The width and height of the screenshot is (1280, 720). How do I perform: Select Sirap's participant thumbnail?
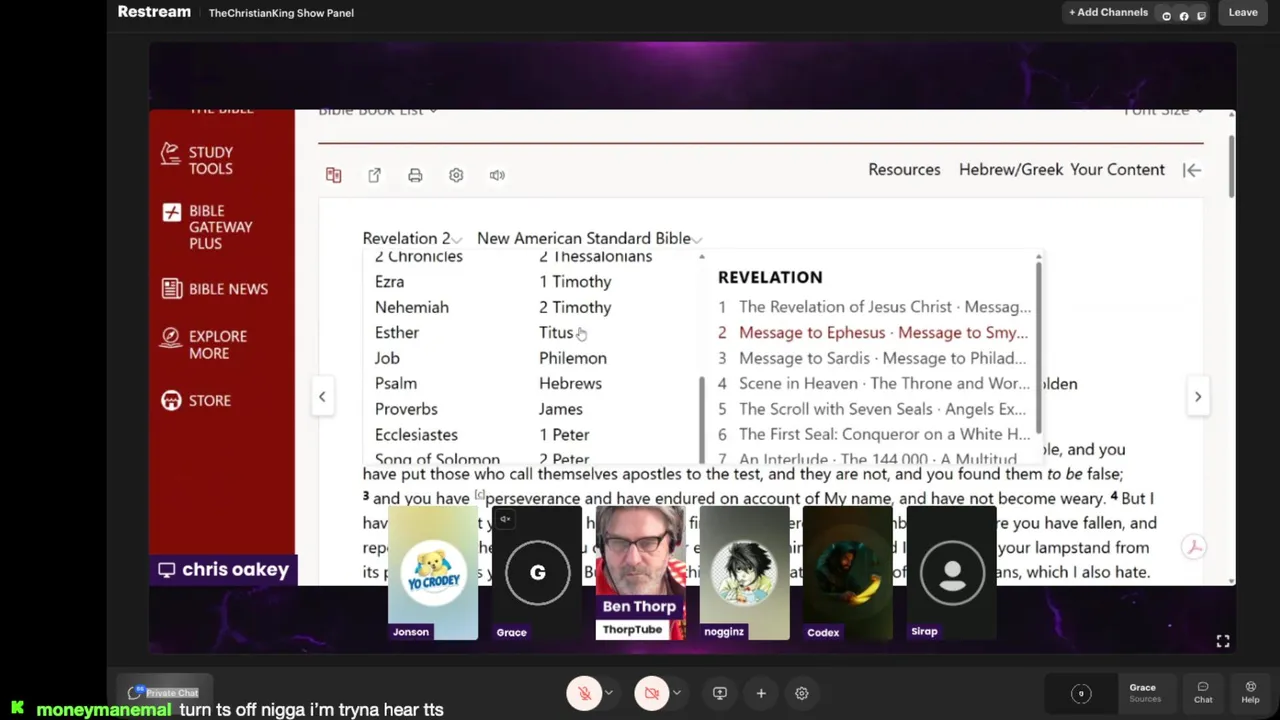click(951, 574)
